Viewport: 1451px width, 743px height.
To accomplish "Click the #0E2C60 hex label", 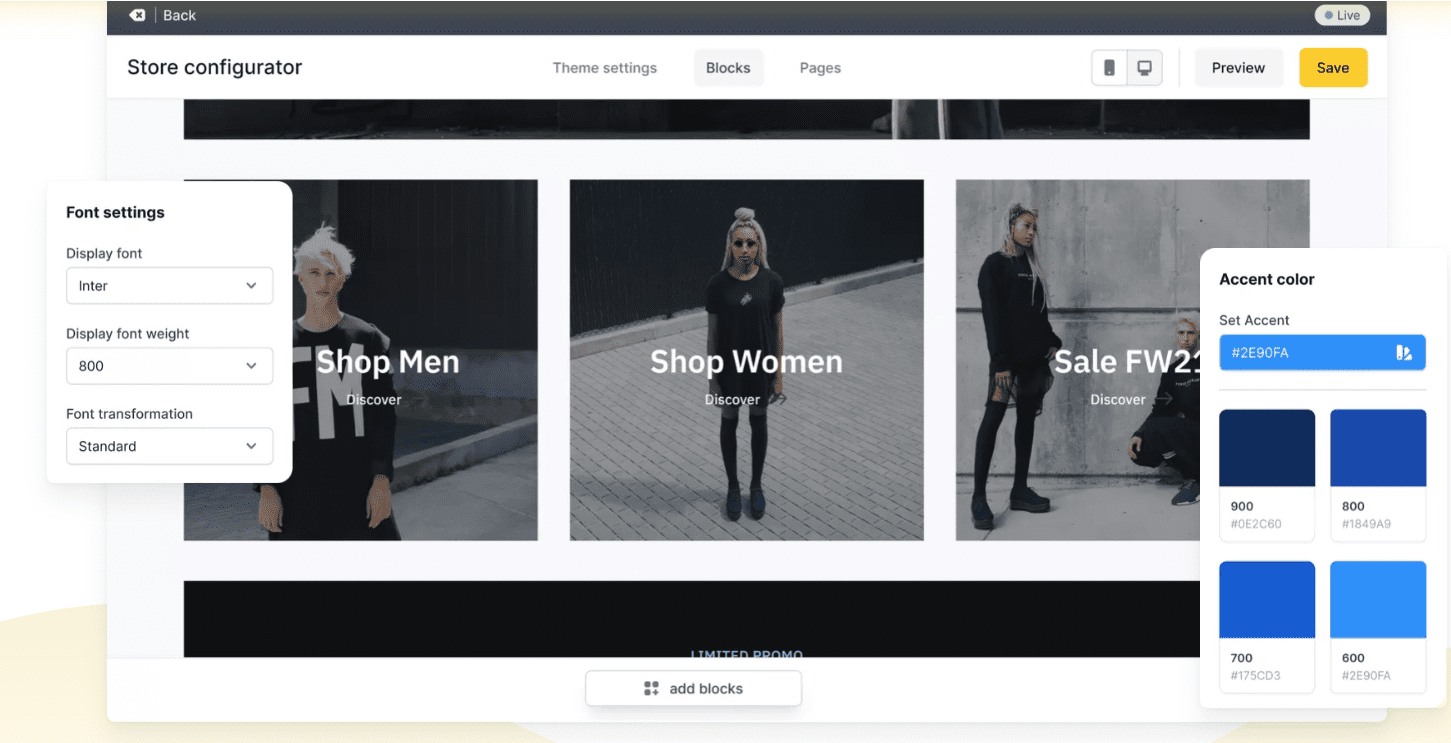I will (1256, 524).
